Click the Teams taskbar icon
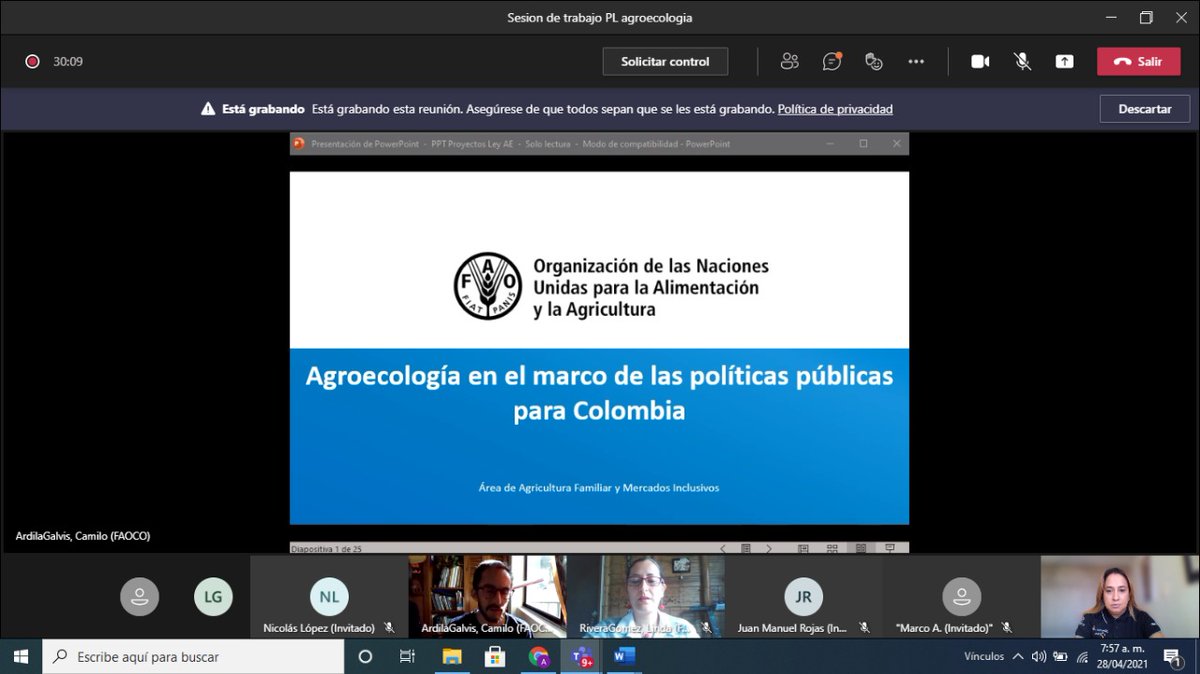Viewport: 1200px width, 674px height. point(581,656)
